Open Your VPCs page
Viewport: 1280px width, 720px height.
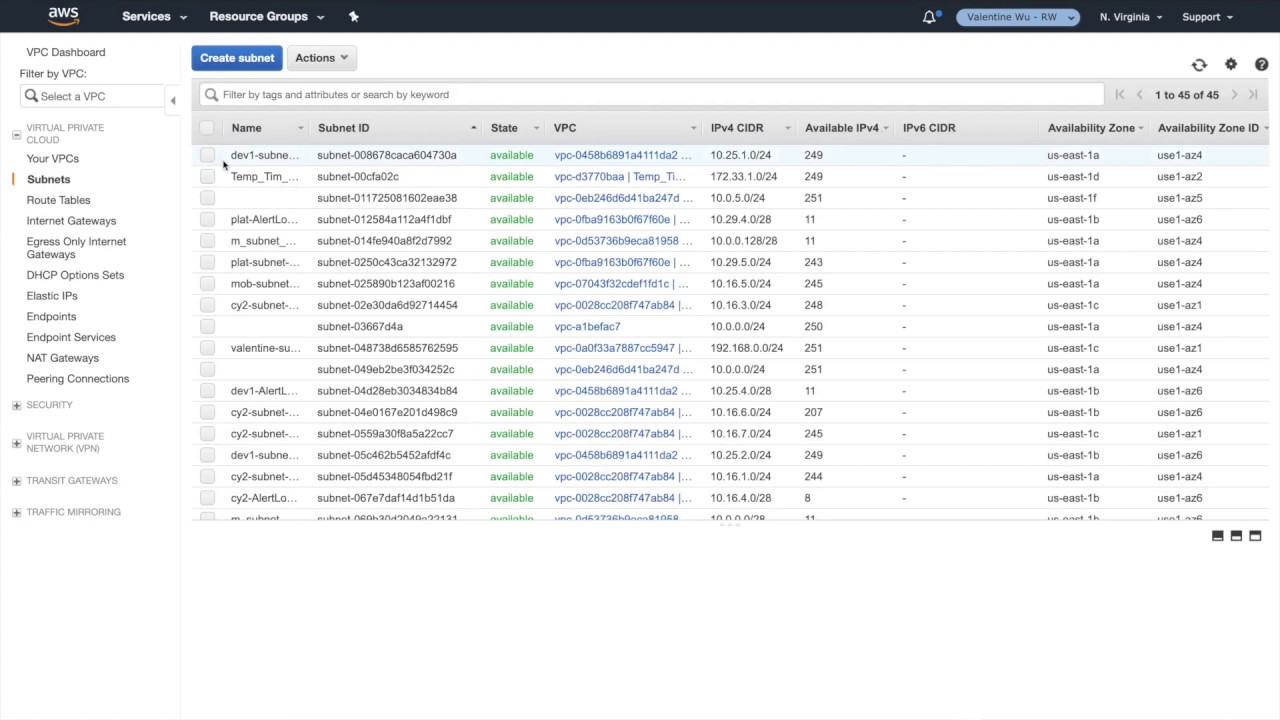[53, 159]
